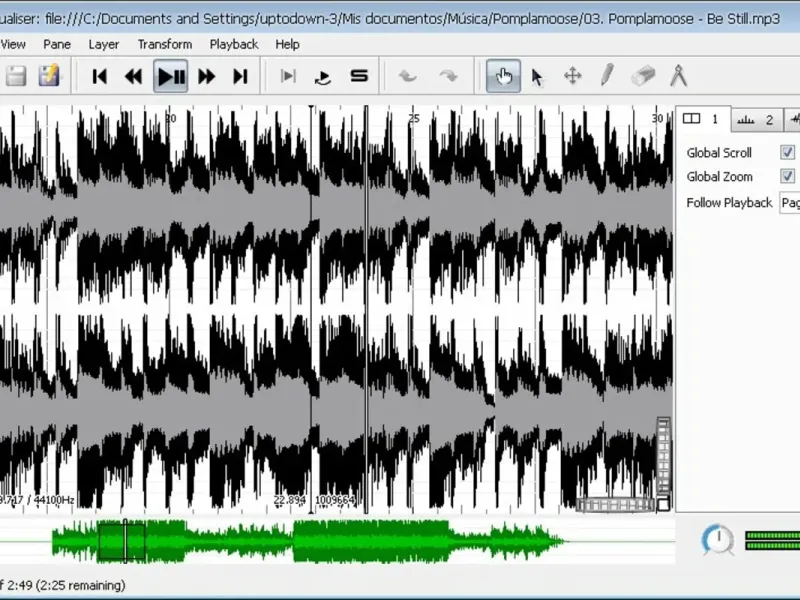The width and height of the screenshot is (800, 600).
Task: Open the Transform menu
Action: pos(165,44)
